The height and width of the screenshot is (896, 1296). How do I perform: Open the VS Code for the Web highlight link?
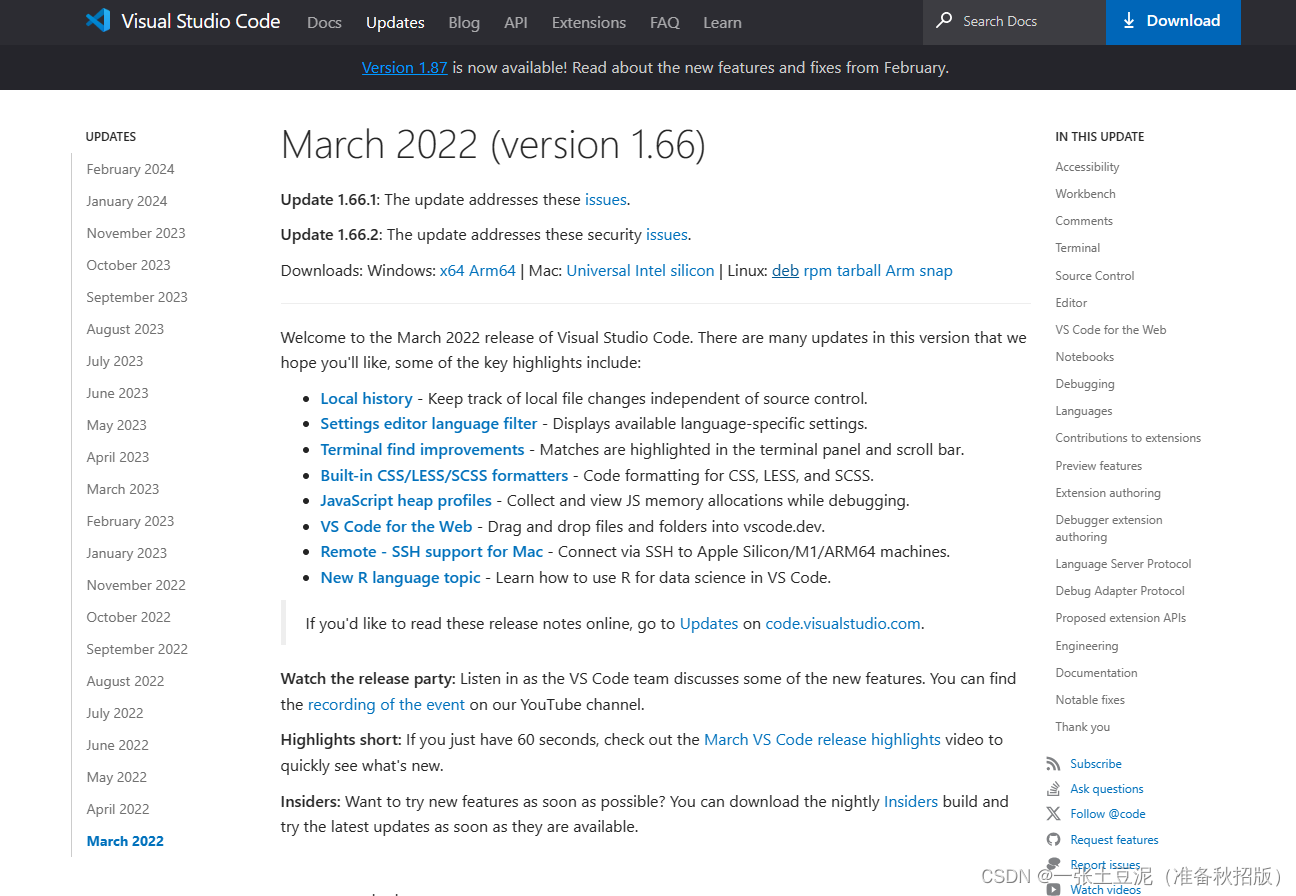[x=396, y=527]
